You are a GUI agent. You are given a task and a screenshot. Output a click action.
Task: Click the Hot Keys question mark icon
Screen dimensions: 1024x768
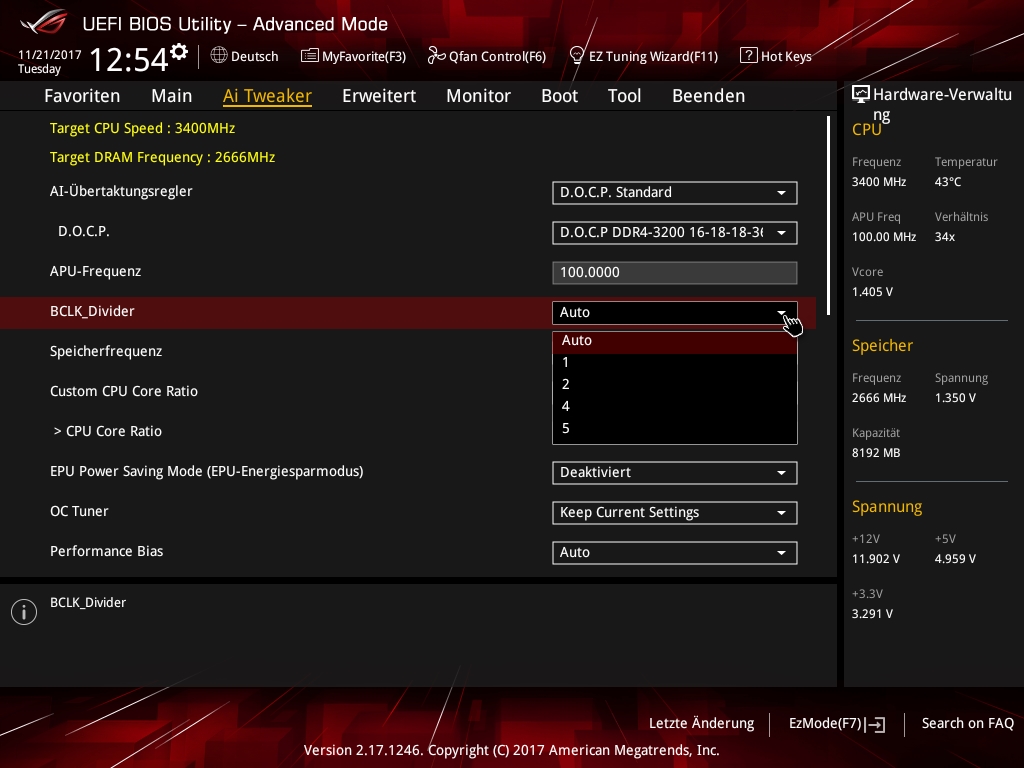pyautogui.click(x=748, y=56)
